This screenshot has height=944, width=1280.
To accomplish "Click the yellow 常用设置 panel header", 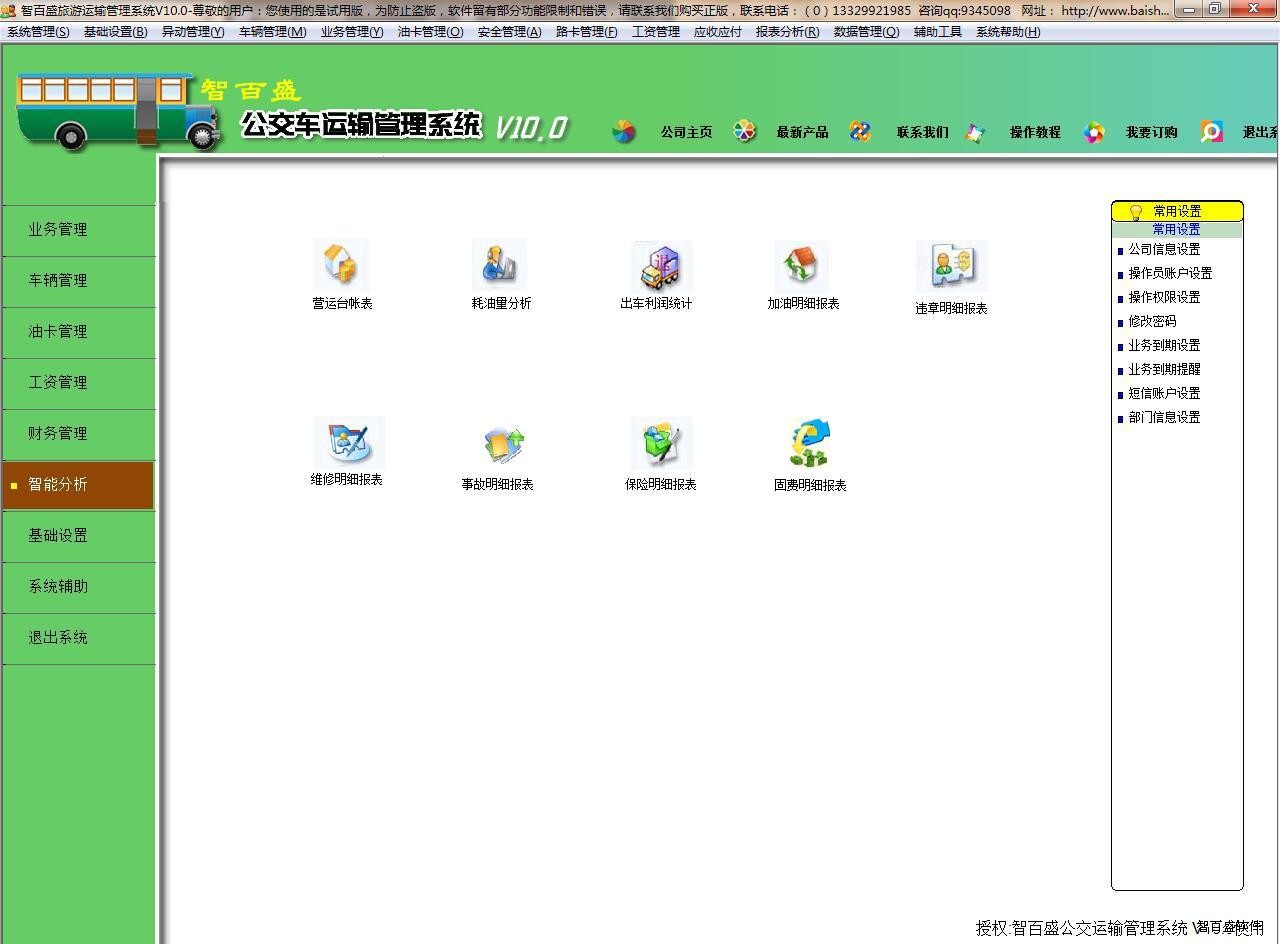I will pyautogui.click(x=1177, y=211).
